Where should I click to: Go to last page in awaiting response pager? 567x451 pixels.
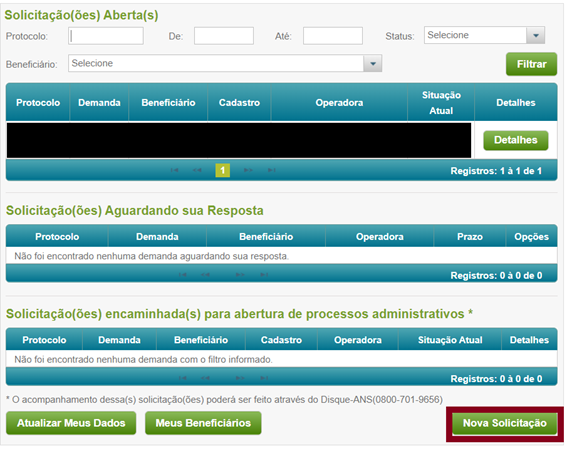[x=264, y=275]
